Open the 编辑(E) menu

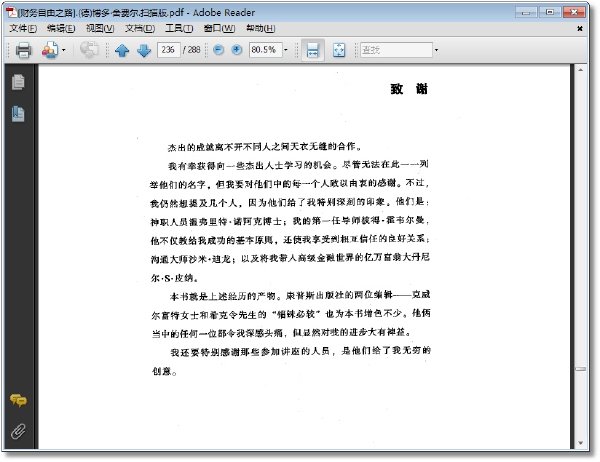[x=60, y=28]
